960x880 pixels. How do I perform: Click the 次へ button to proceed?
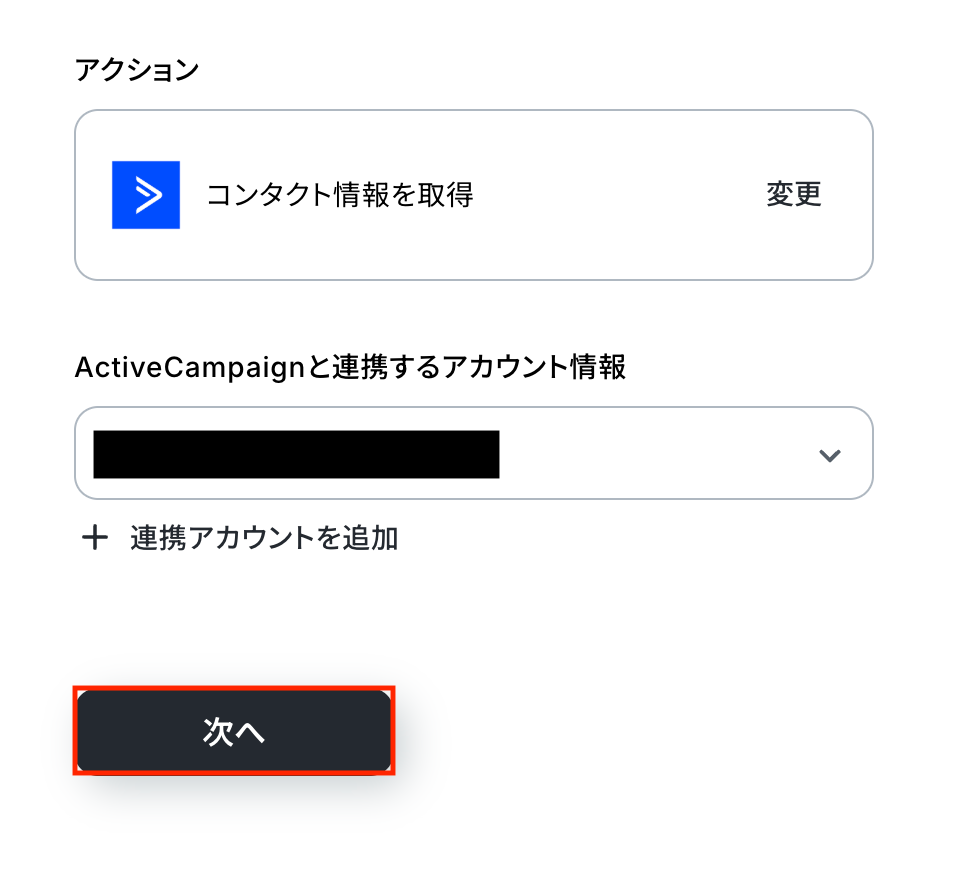[234, 732]
